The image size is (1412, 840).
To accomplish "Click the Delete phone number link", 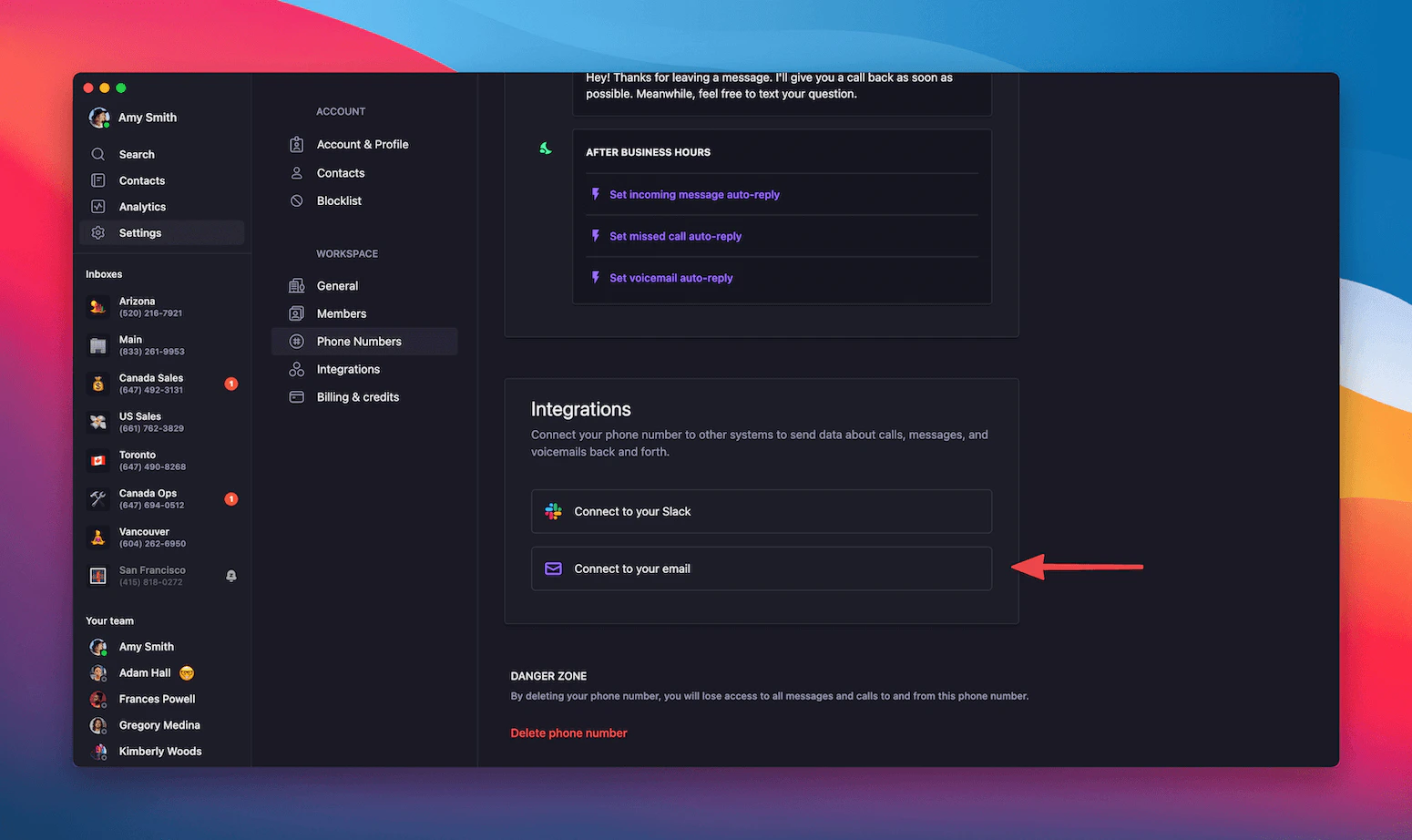I will coord(568,732).
